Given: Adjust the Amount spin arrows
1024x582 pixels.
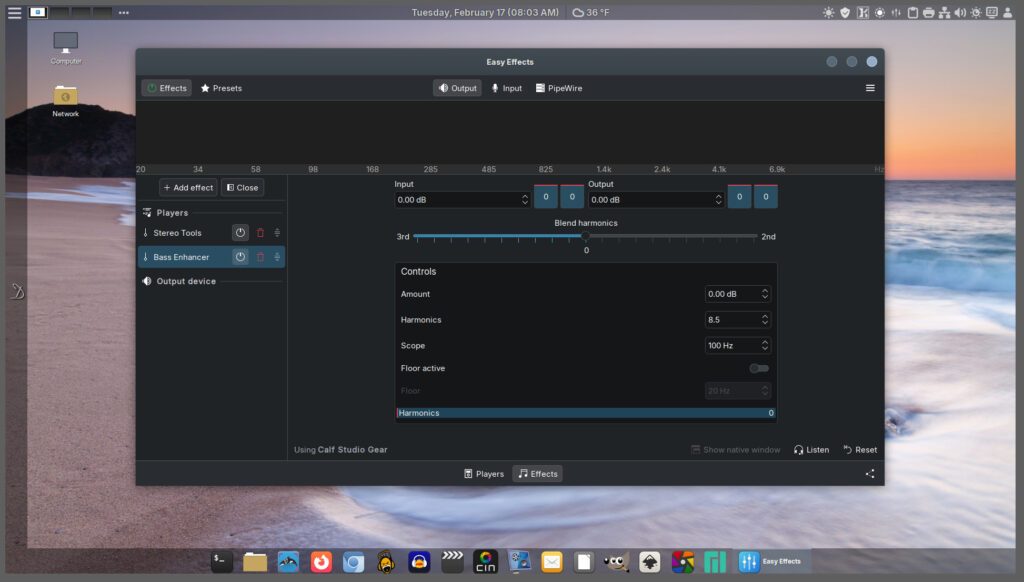Looking at the screenshot, I should pyautogui.click(x=765, y=294).
